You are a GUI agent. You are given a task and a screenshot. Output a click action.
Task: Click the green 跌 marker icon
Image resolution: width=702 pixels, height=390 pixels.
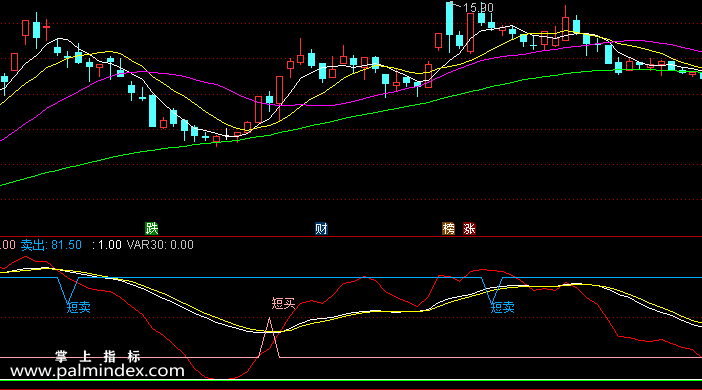tap(152, 229)
